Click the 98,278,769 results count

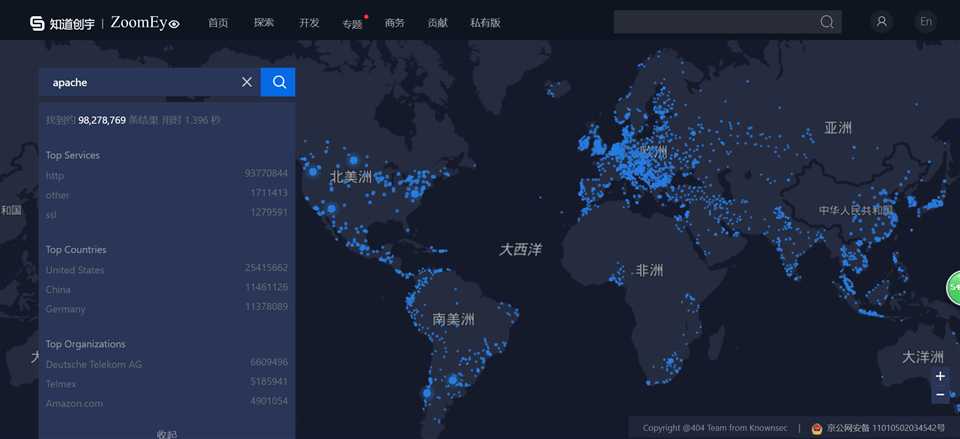(x=102, y=120)
